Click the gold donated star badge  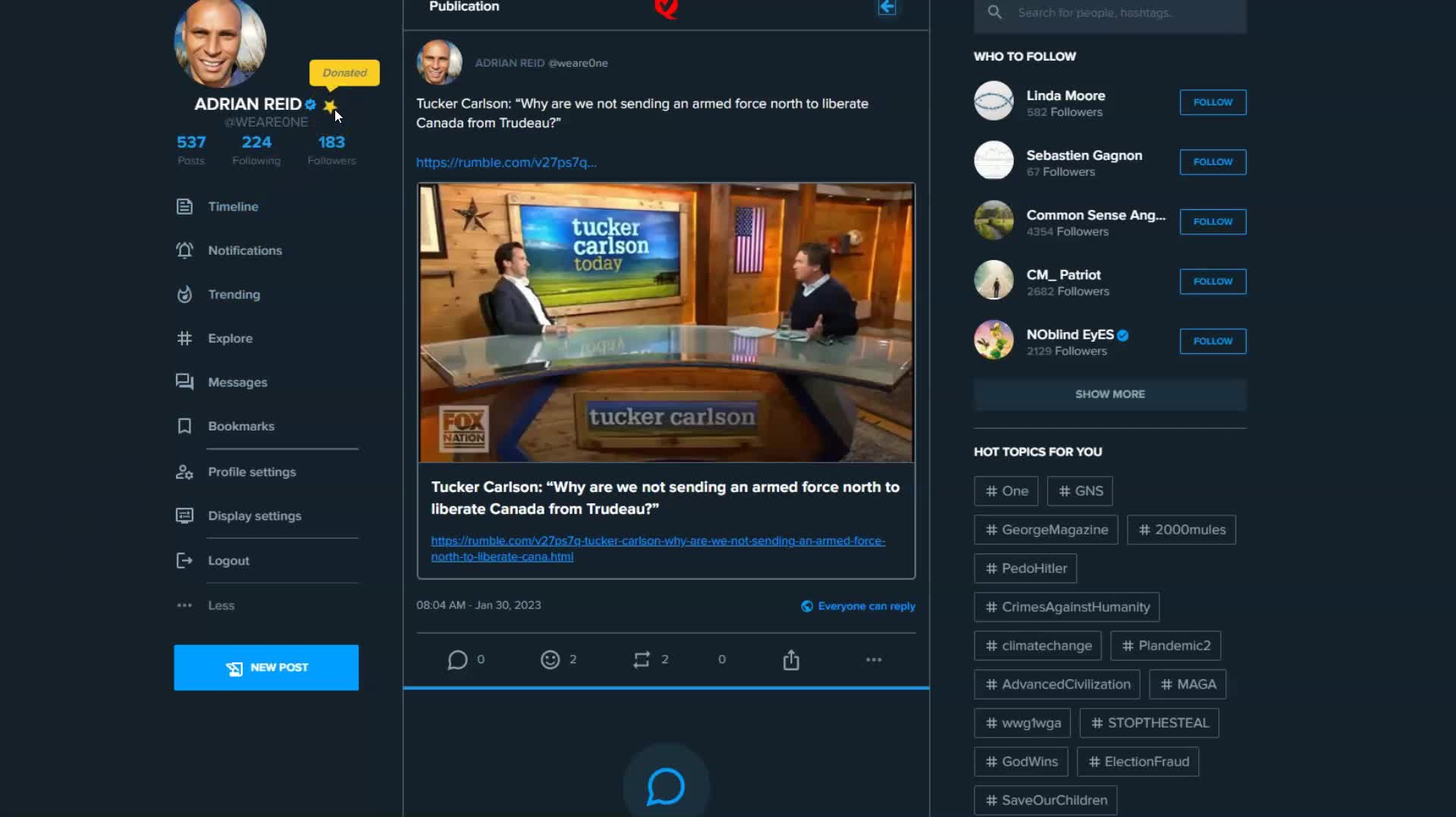(330, 105)
